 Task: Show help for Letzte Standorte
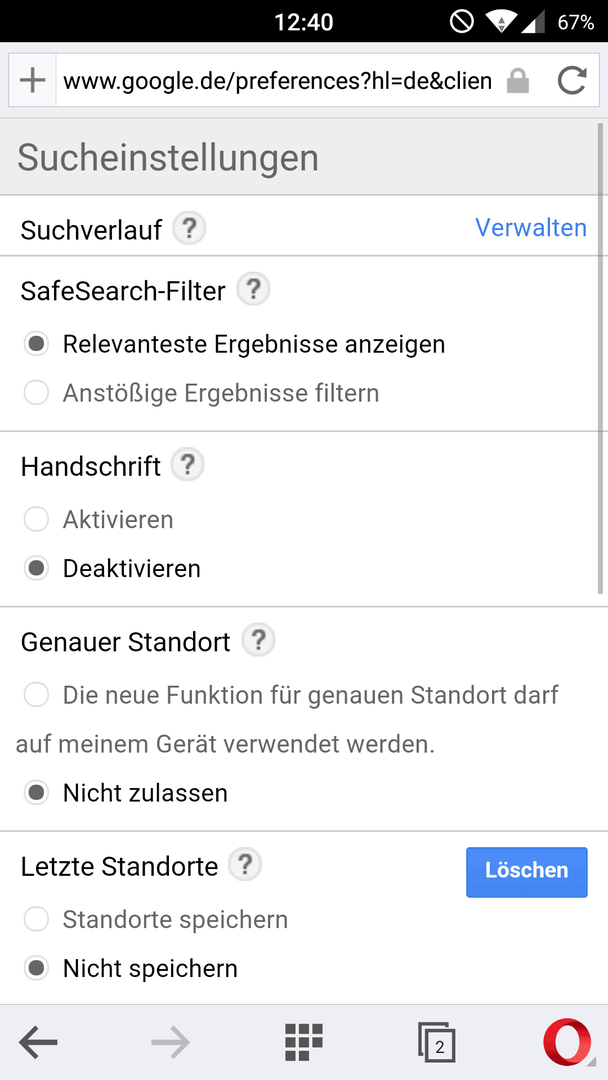point(245,865)
